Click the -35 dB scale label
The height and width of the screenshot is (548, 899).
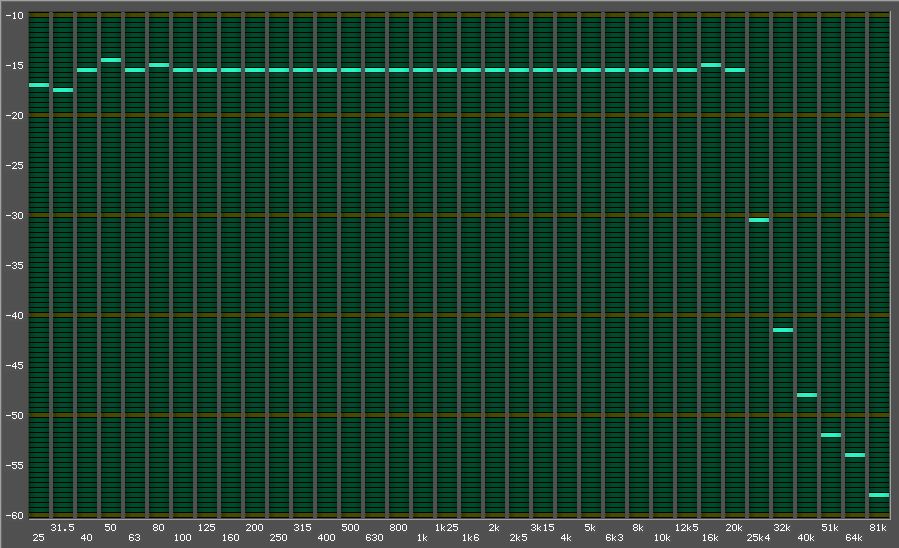point(14,265)
